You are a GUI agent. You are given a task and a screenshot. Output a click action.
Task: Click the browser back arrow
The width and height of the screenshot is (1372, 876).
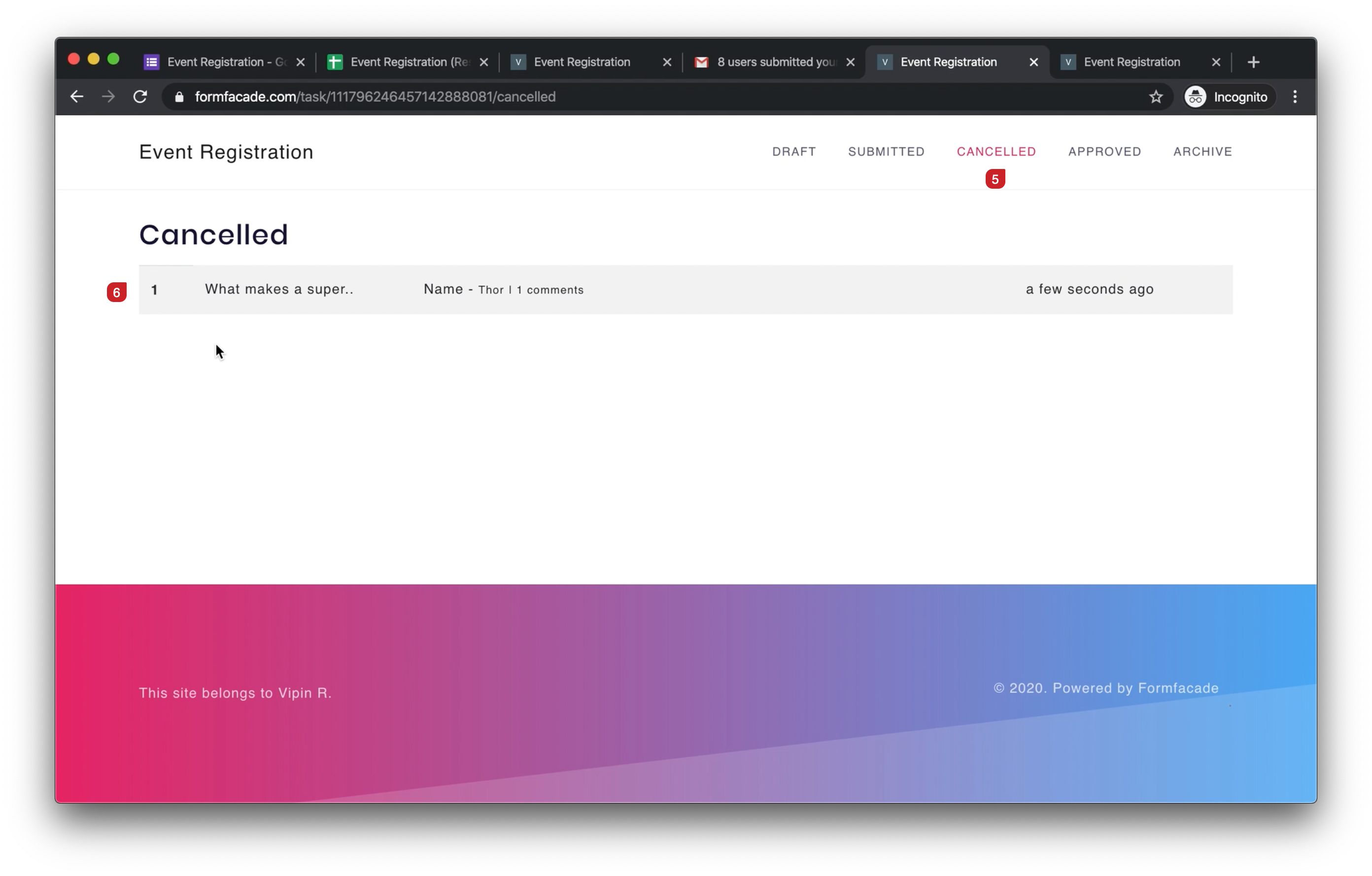point(76,96)
